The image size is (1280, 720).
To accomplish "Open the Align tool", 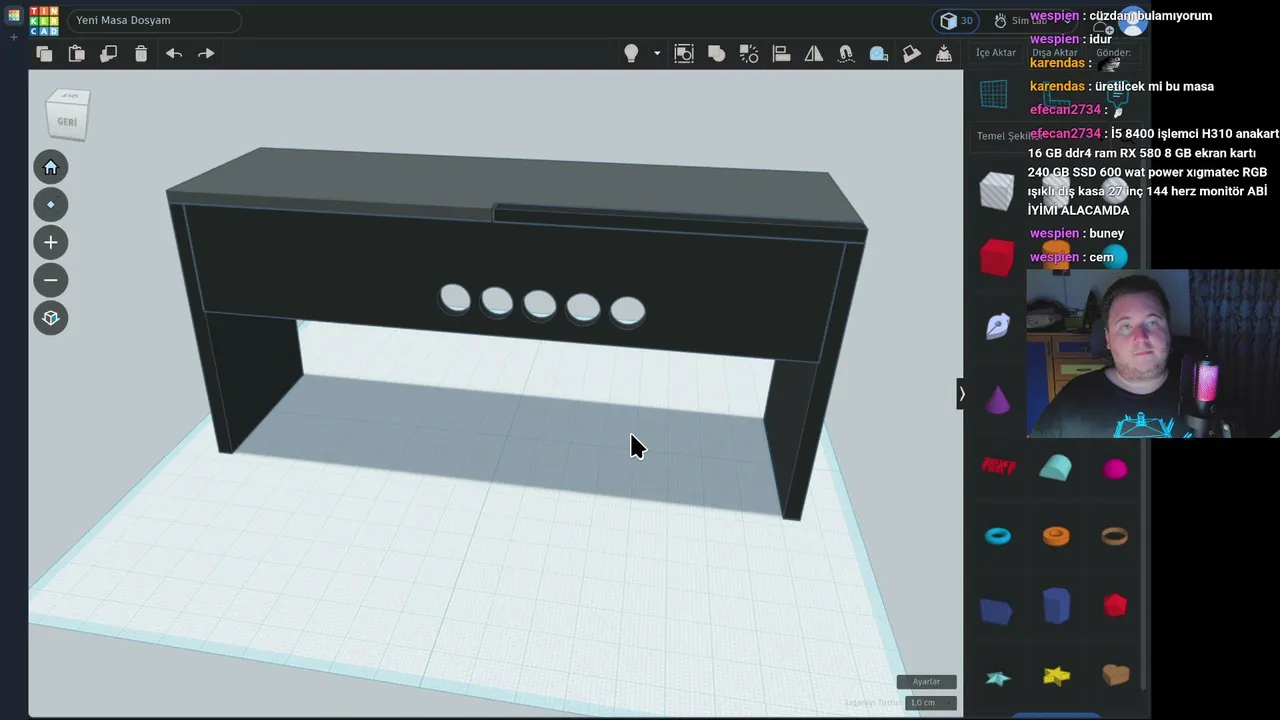I will tap(781, 54).
